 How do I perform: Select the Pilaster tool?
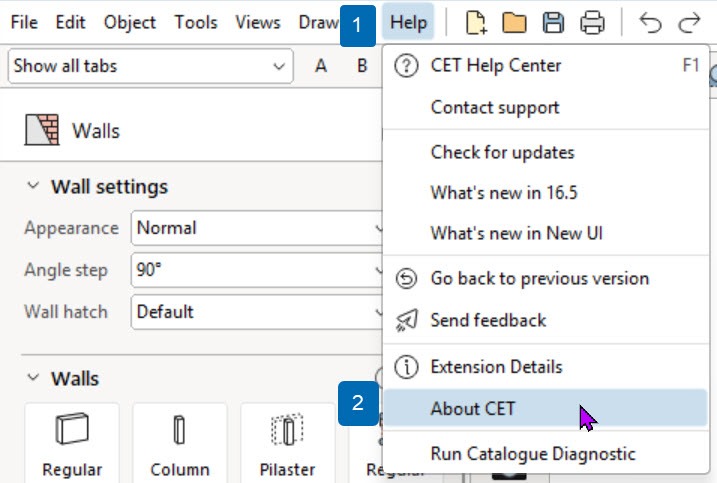(x=287, y=443)
